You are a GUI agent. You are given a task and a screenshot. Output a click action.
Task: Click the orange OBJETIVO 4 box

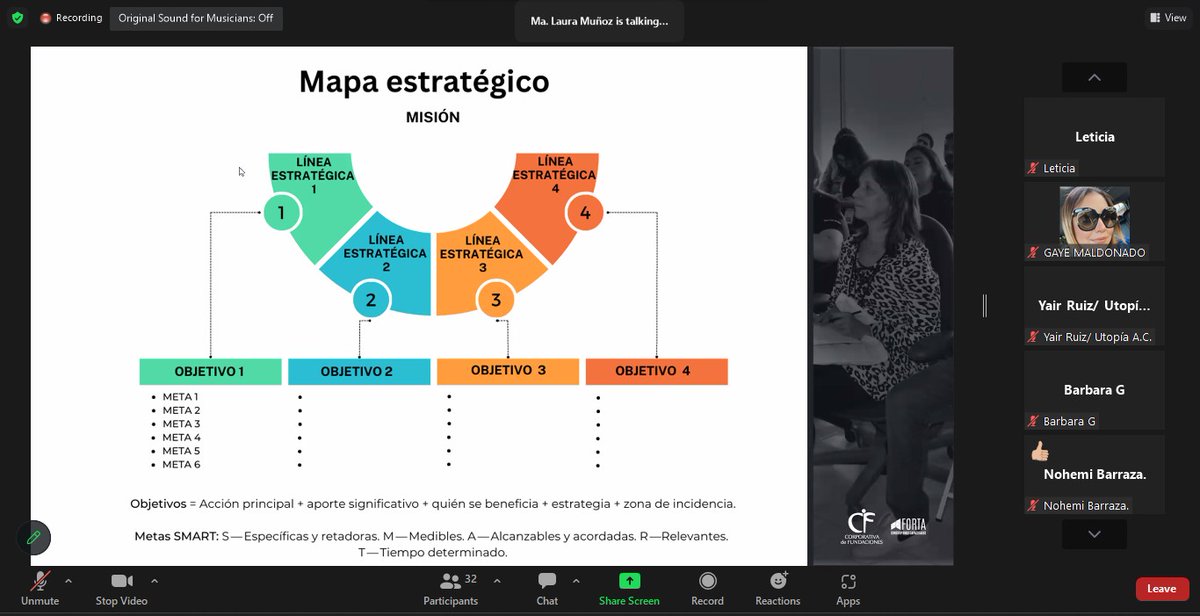[x=656, y=371]
